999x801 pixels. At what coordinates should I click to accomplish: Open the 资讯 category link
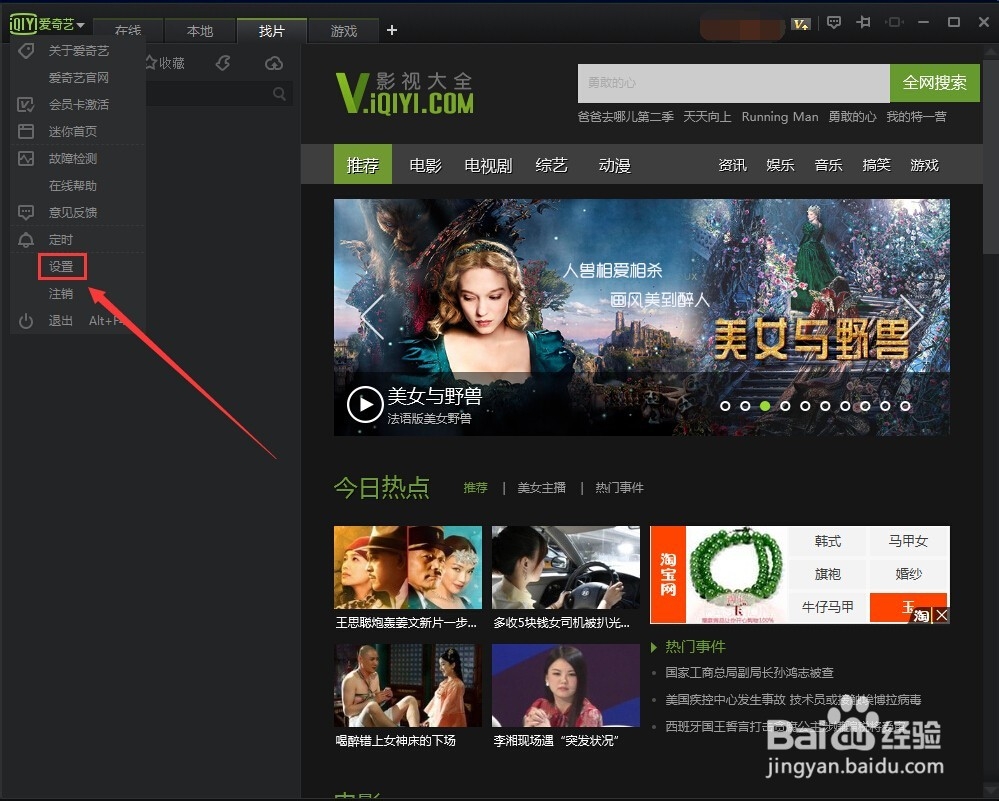[x=732, y=165]
